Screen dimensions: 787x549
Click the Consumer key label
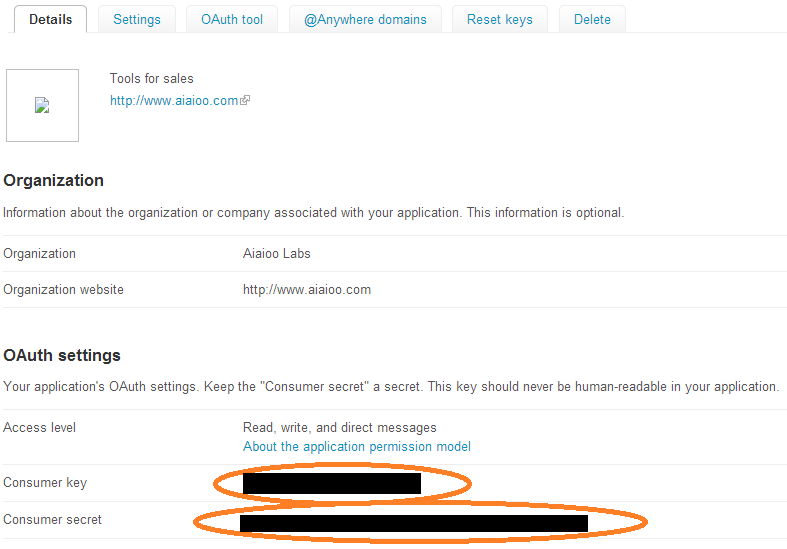tap(45, 483)
